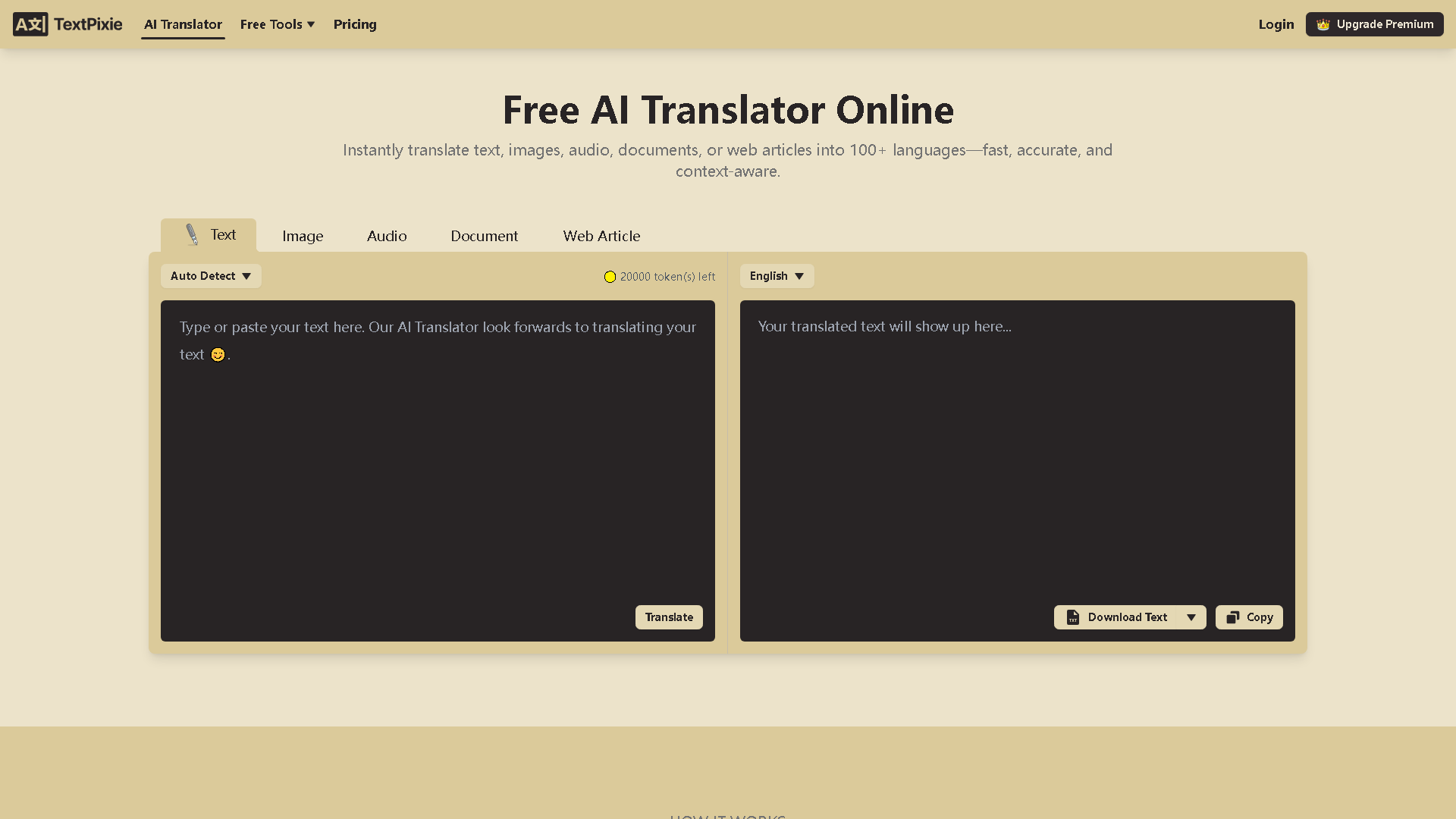The height and width of the screenshot is (819, 1456).
Task: Click the crown icon on Upgrade Premium
Action: point(1323,24)
